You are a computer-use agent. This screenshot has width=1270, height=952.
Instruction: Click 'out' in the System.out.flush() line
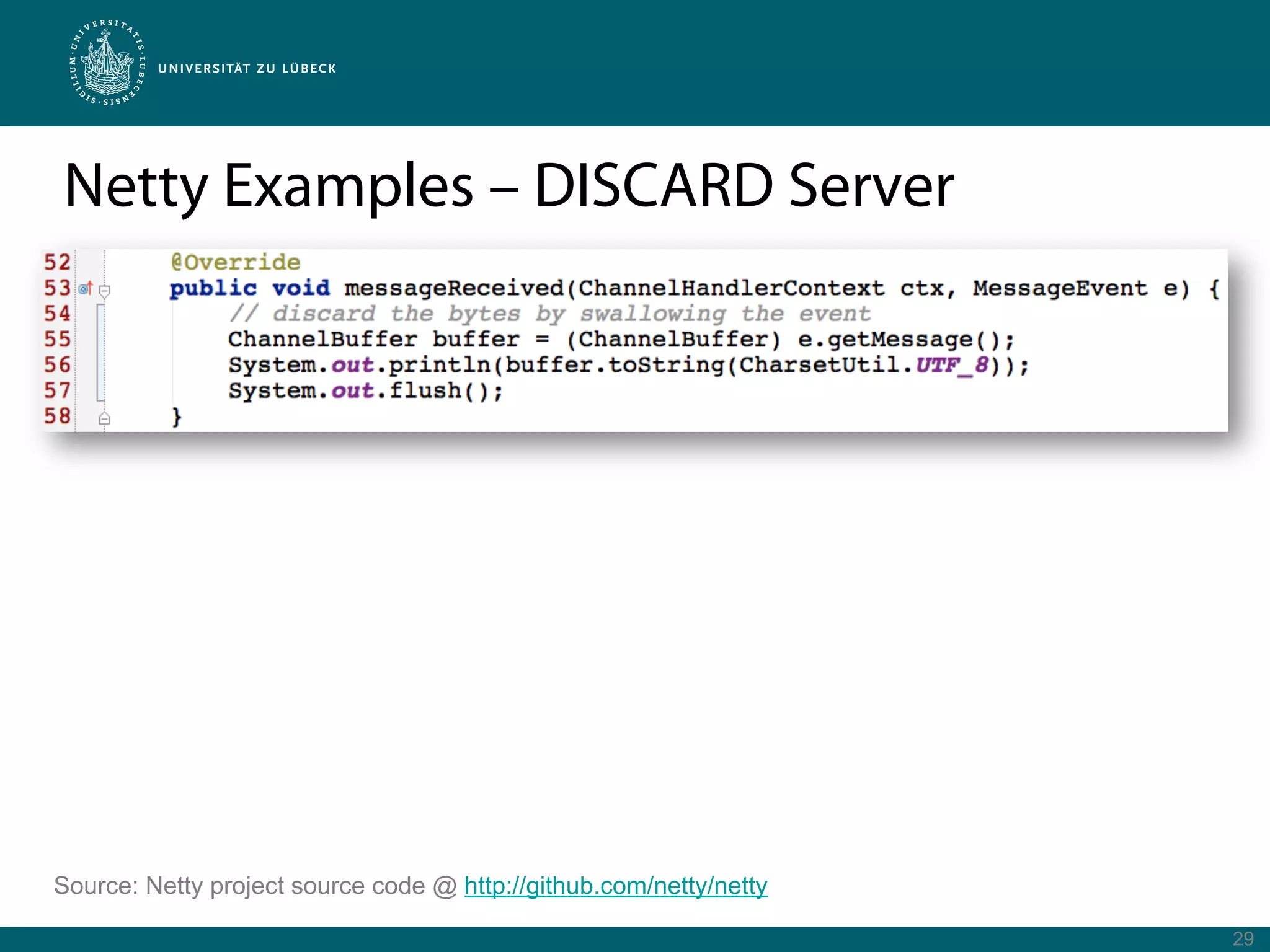(352, 391)
